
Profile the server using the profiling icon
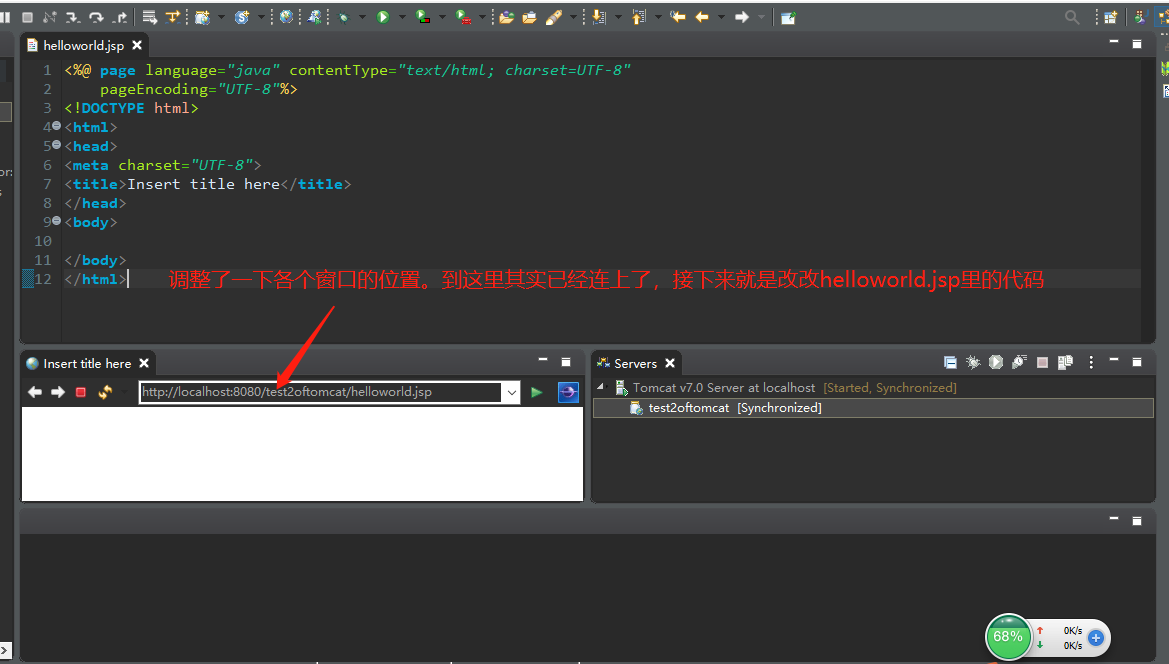[x=1016, y=362]
